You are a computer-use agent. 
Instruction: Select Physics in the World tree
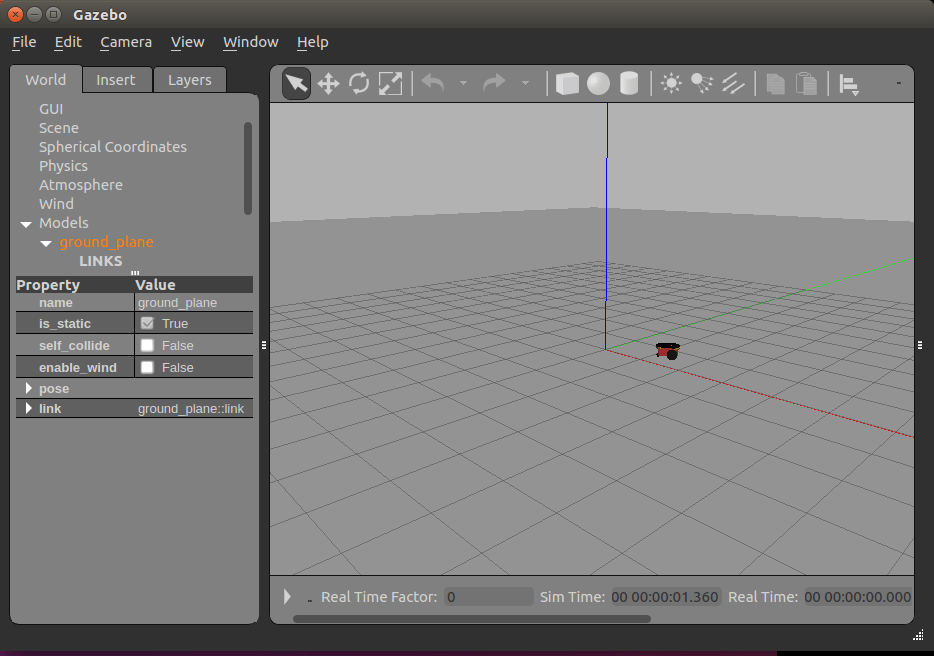(x=63, y=166)
